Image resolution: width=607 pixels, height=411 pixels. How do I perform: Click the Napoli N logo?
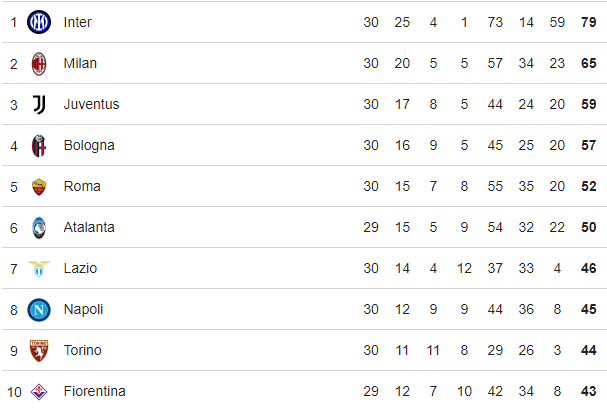click(x=39, y=310)
